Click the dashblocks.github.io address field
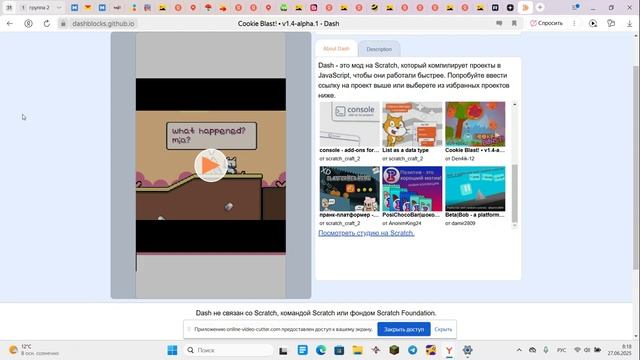 pyautogui.click(x=103, y=24)
